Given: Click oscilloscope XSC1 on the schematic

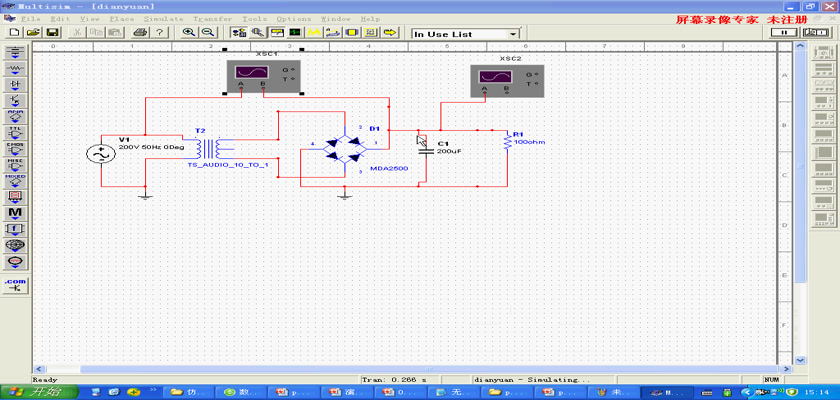Looking at the screenshot, I should [263, 77].
